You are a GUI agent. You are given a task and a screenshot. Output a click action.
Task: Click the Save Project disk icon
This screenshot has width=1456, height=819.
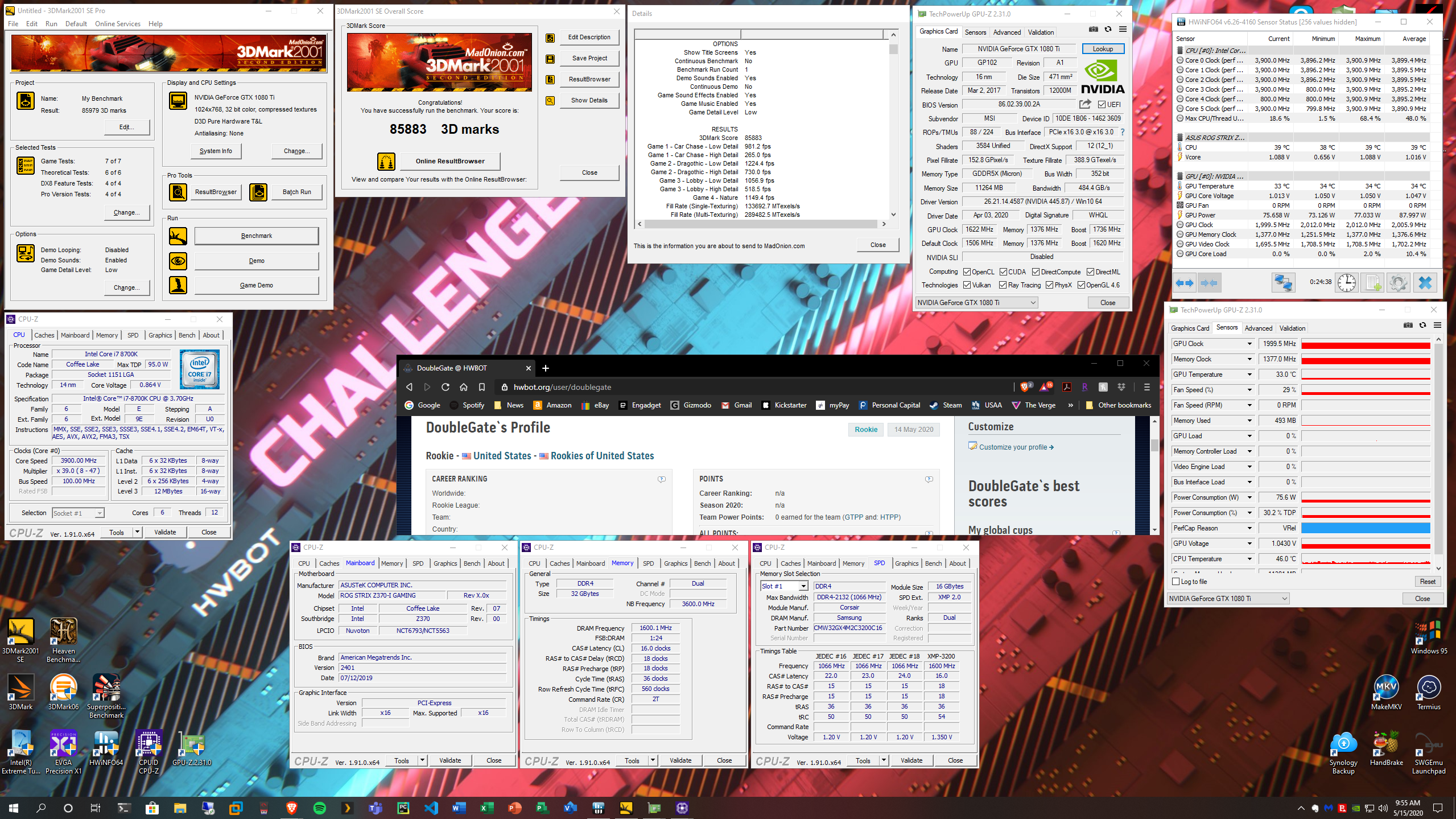click(550, 59)
